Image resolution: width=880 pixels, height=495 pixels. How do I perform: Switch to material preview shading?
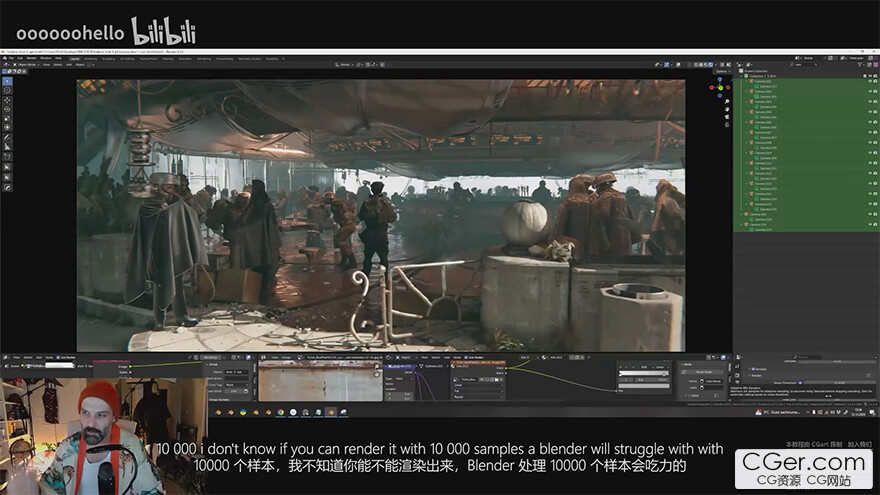706,65
